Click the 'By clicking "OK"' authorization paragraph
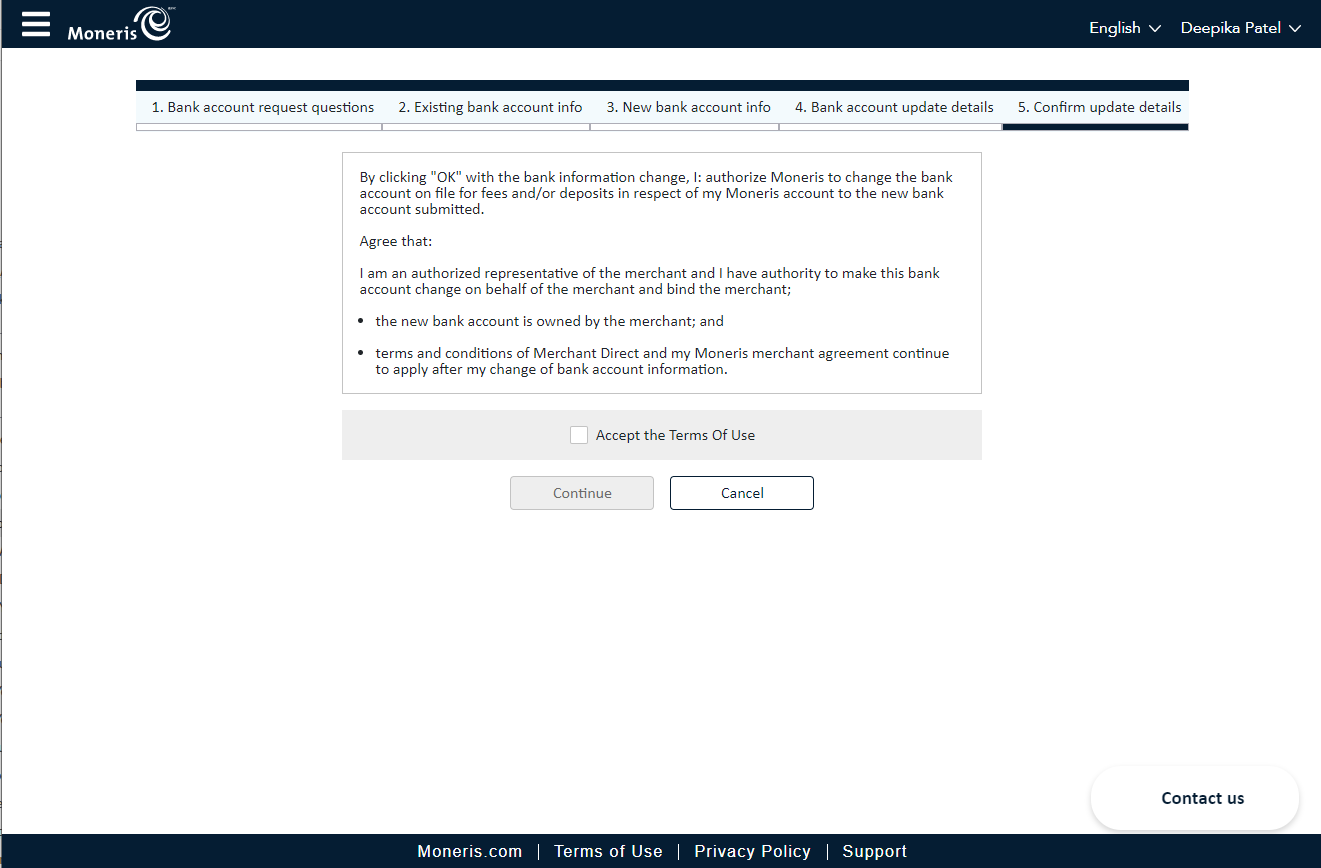The image size is (1321, 868). (x=656, y=193)
